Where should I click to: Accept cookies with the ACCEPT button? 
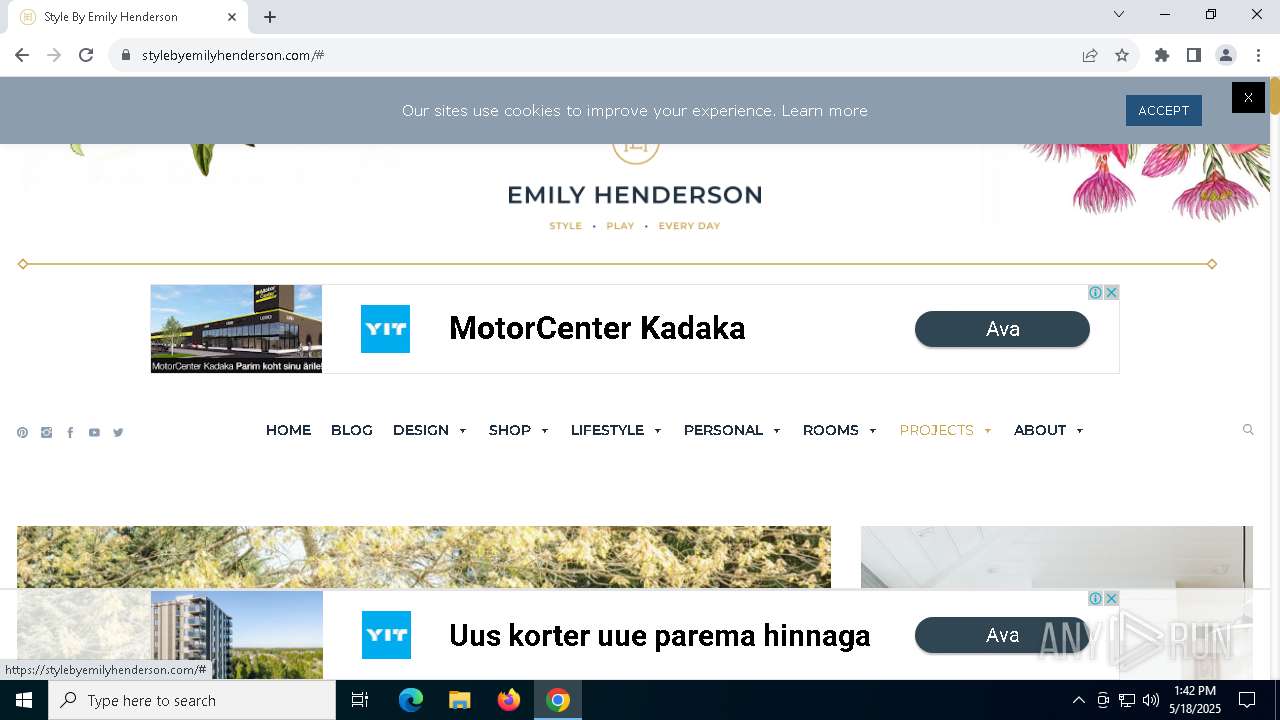pos(1163,111)
